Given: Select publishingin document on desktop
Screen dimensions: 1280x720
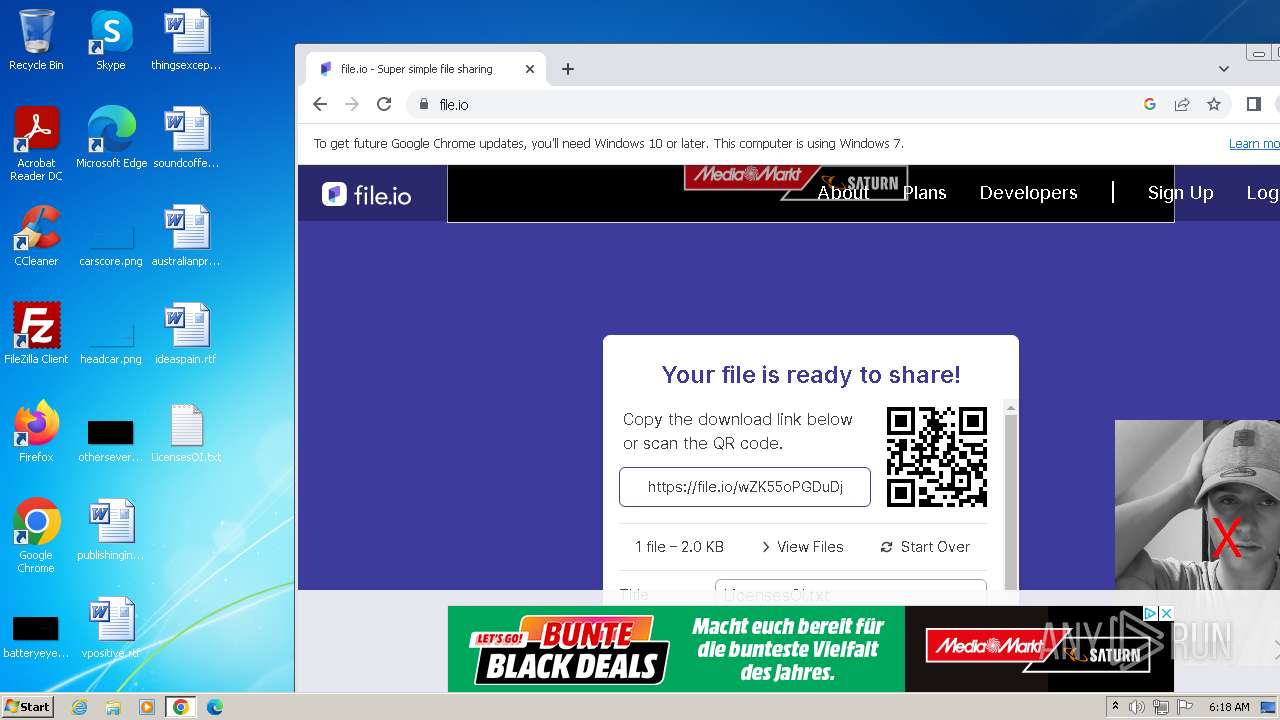Looking at the screenshot, I should point(111,530).
